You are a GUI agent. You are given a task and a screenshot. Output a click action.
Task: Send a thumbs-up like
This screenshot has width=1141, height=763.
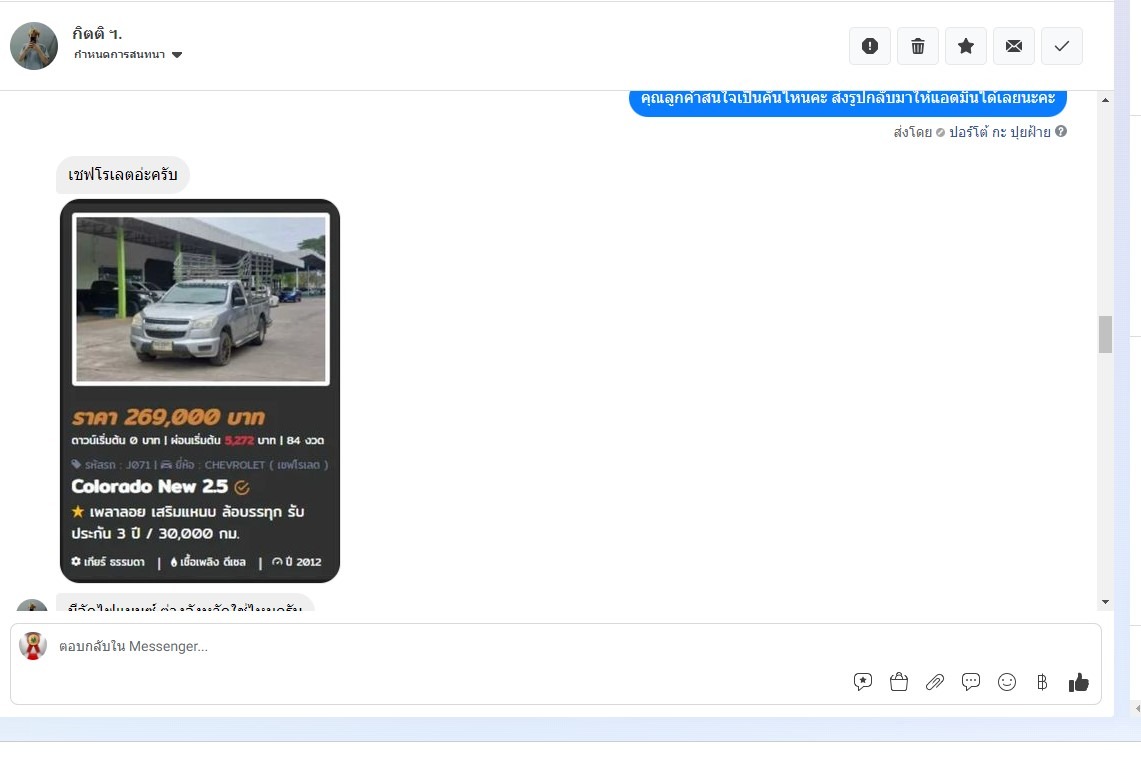1078,682
